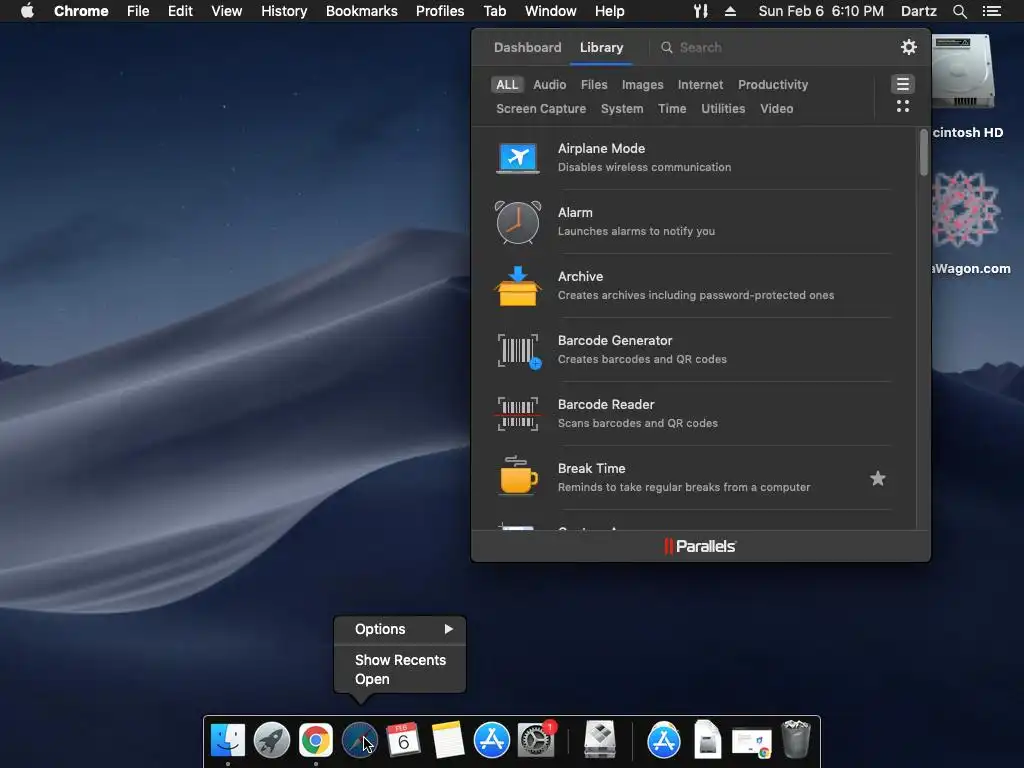Select the Archive tool title text

pyautogui.click(x=580, y=276)
